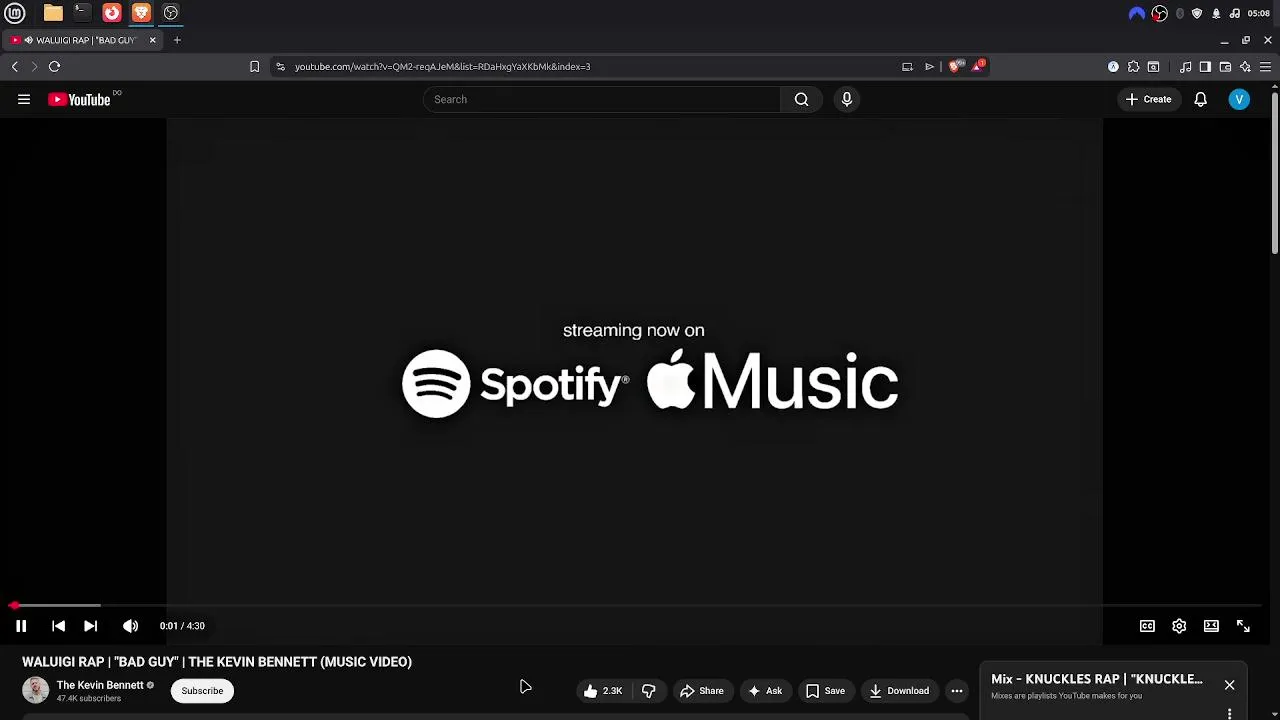Share the video

(x=701, y=691)
